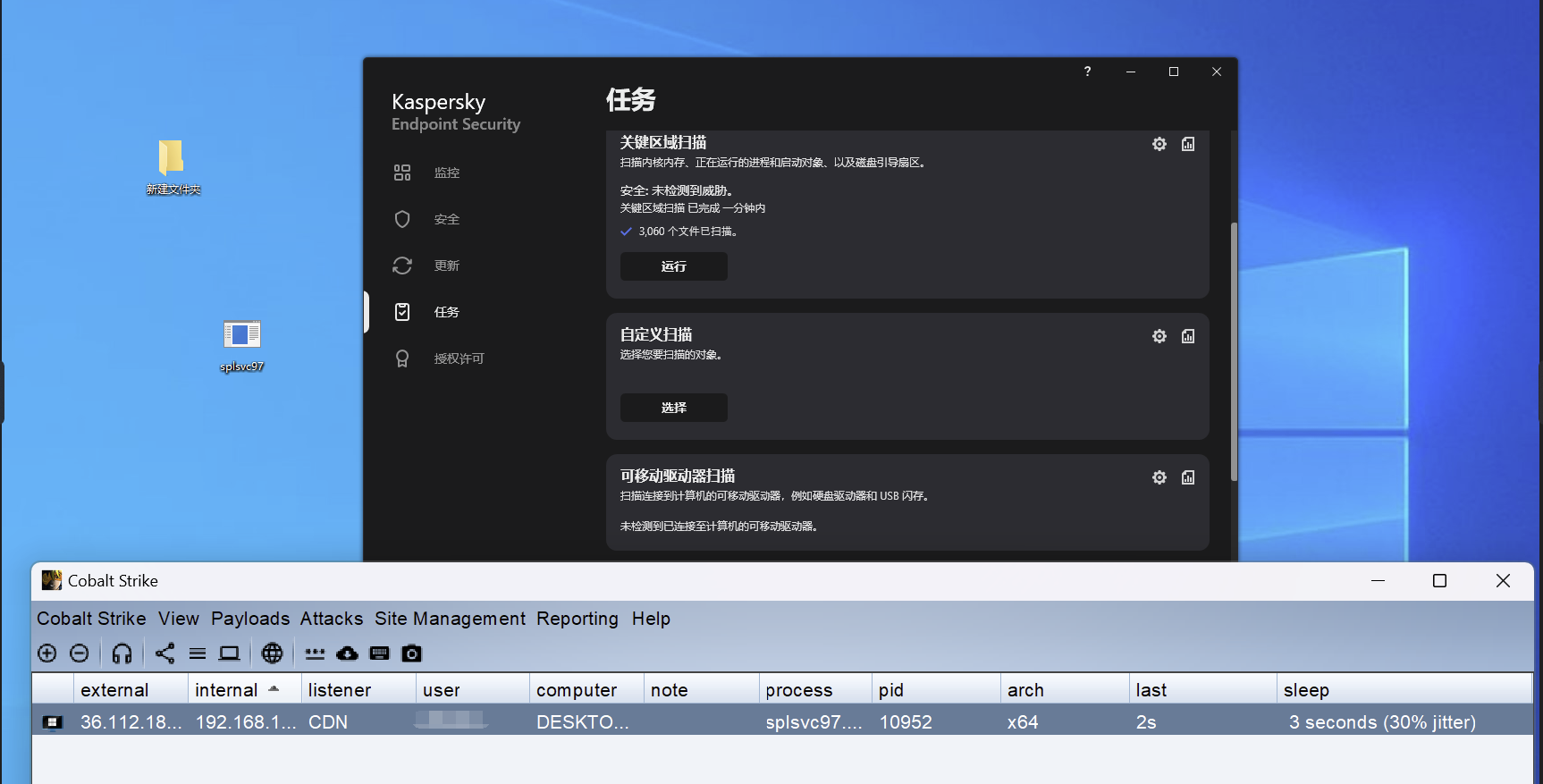Sort by the last column header

(1203, 690)
